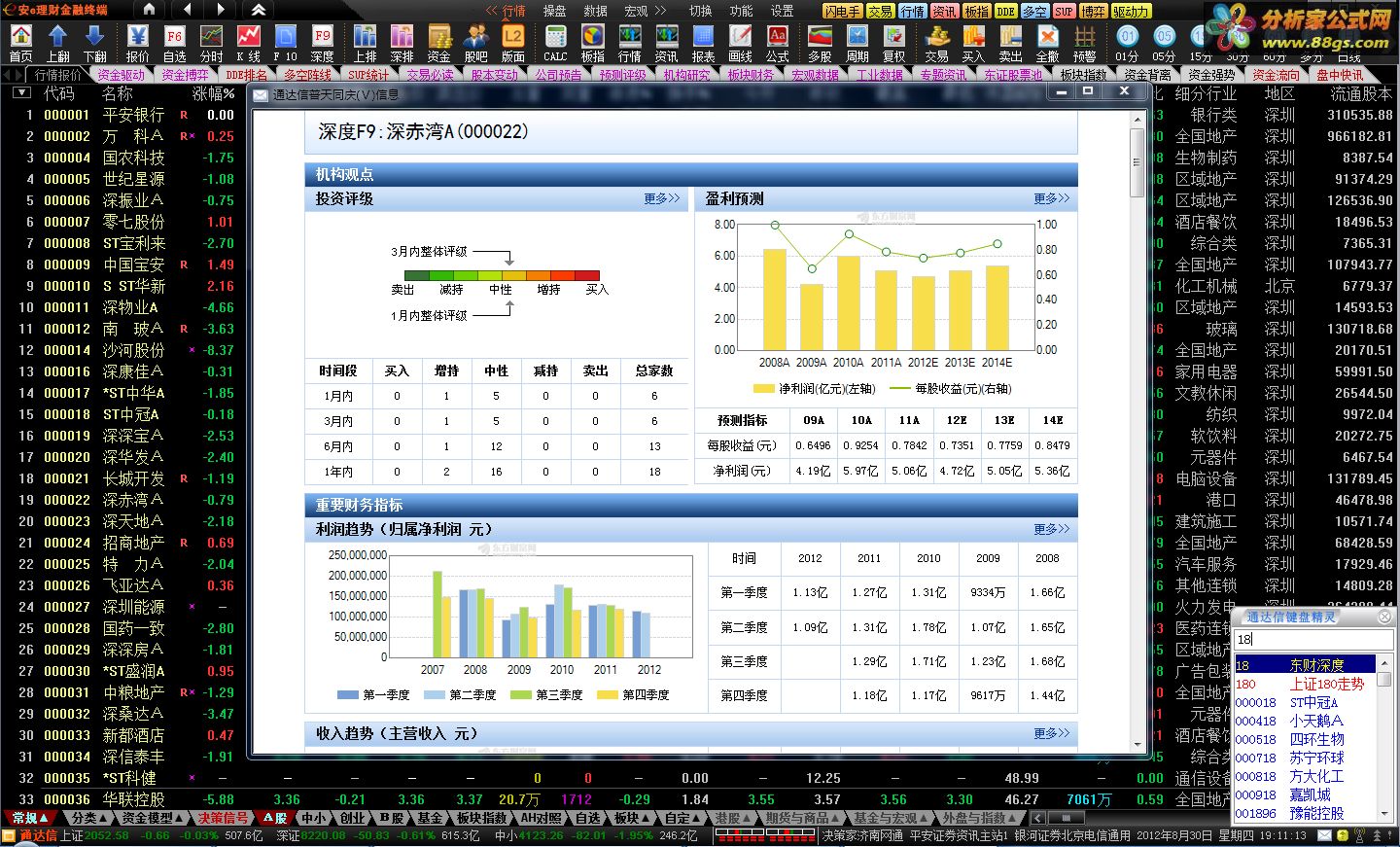This screenshot has height=847, width=1400.
Task: Open the 深度 F9 icon
Action: [x=323, y=43]
